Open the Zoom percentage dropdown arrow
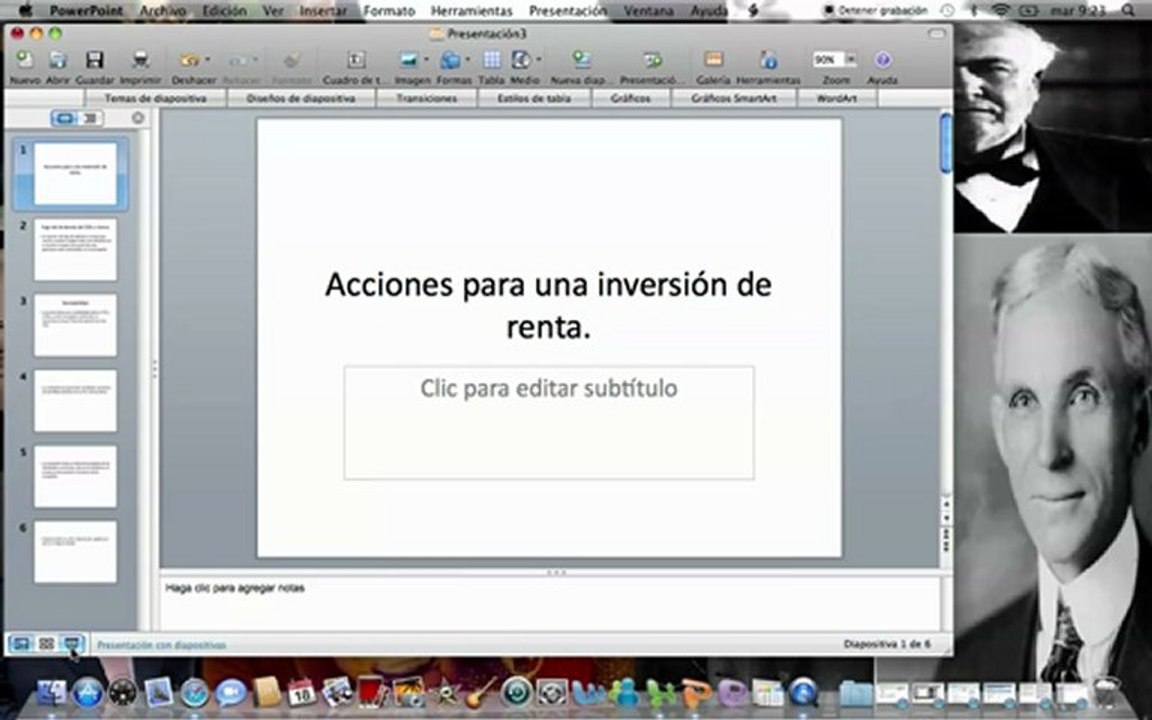The image size is (1152, 720). (x=851, y=59)
